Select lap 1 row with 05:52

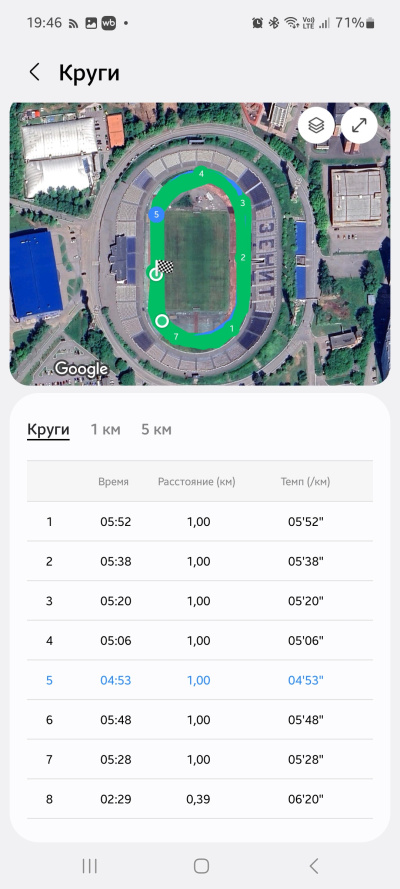200,521
